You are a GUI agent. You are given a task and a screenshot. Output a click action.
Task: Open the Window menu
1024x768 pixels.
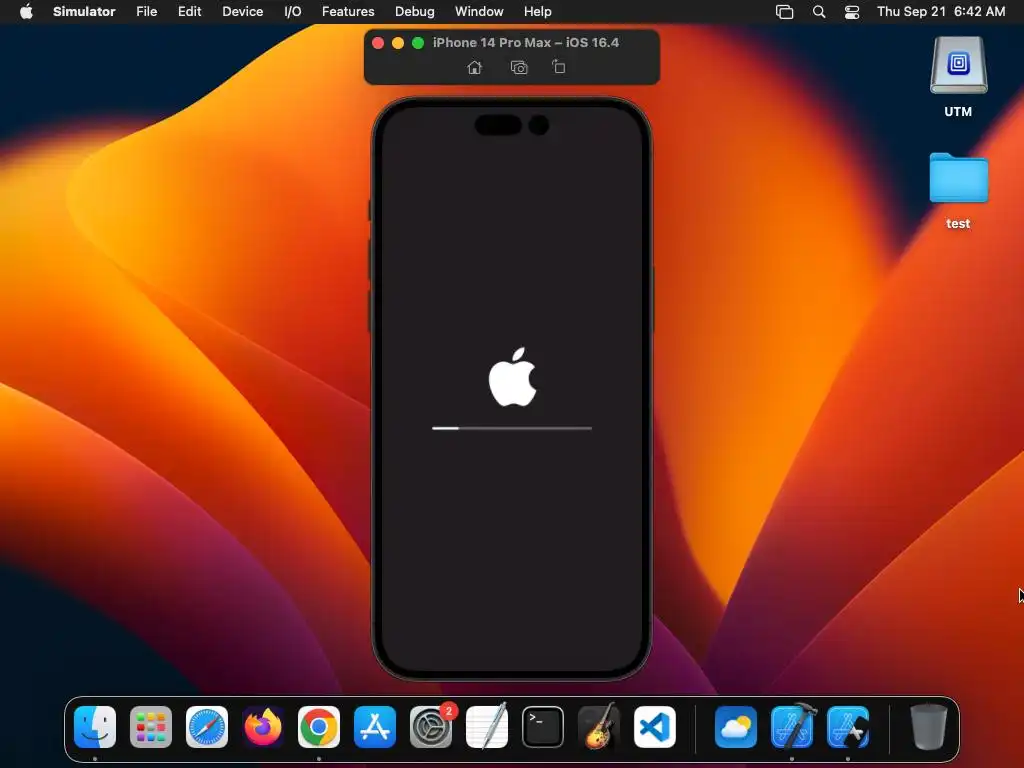pyautogui.click(x=479, y=11)
